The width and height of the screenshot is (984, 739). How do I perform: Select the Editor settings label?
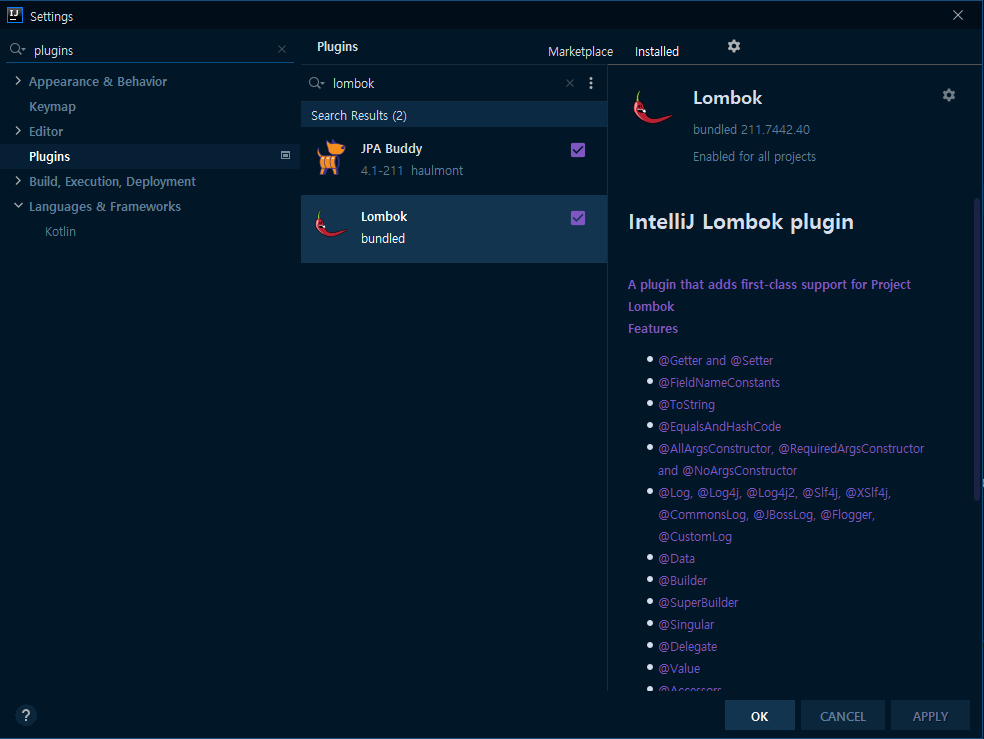click(46, 132)
